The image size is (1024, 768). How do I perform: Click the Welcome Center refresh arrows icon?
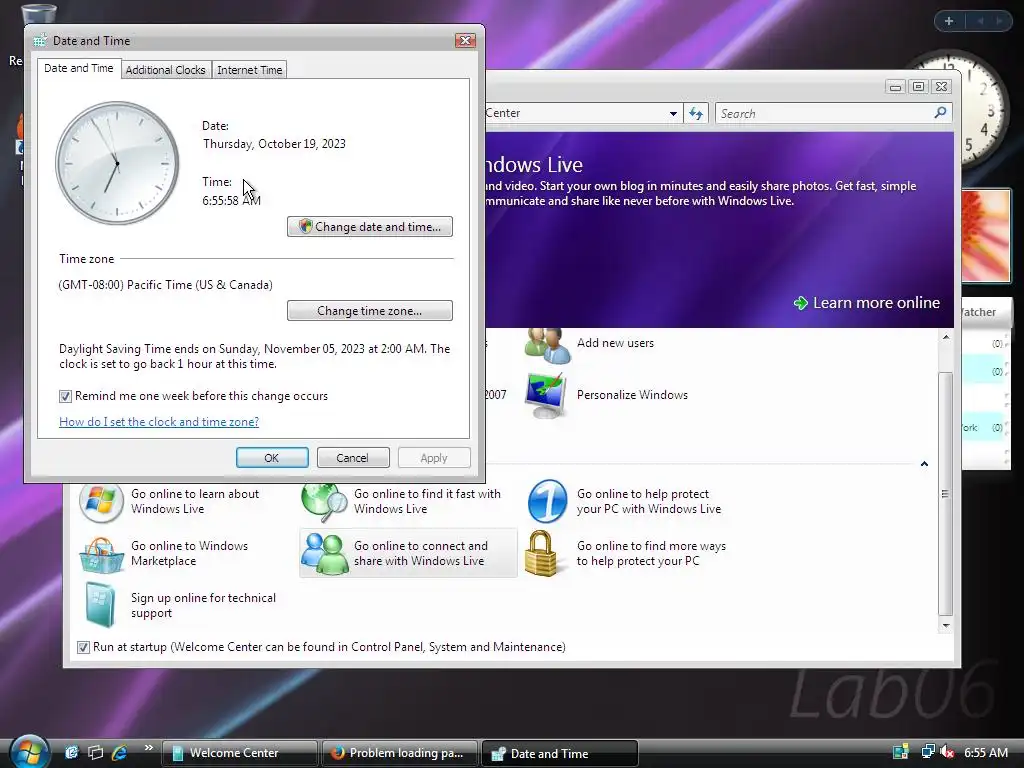(696, 114)
